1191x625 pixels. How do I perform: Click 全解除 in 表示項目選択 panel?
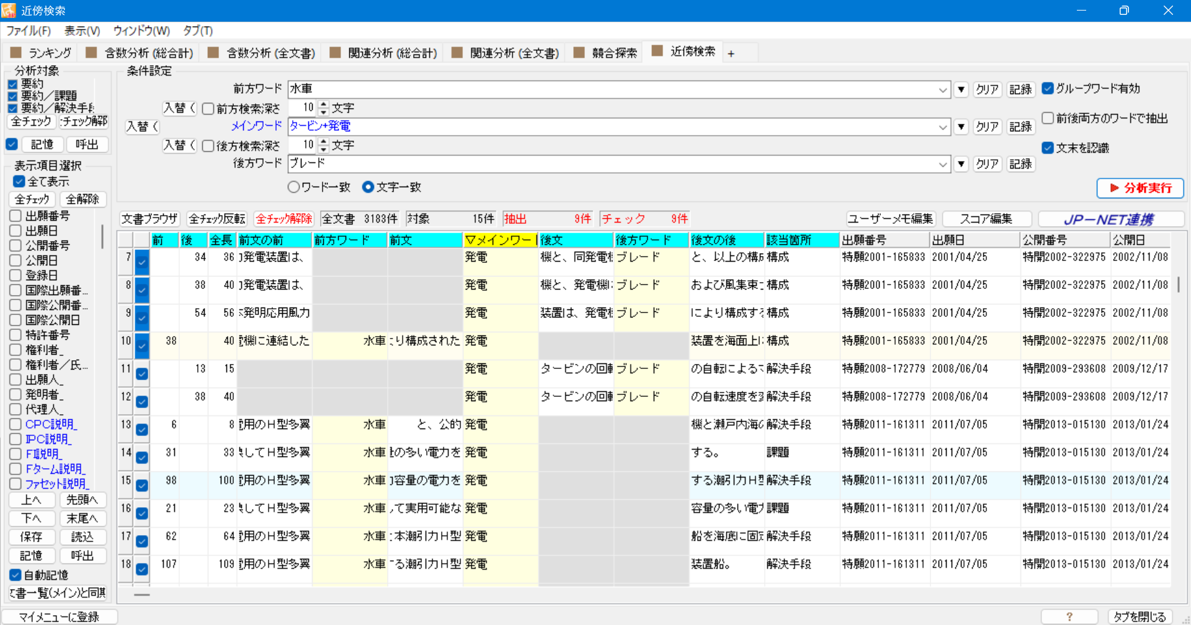82,200
